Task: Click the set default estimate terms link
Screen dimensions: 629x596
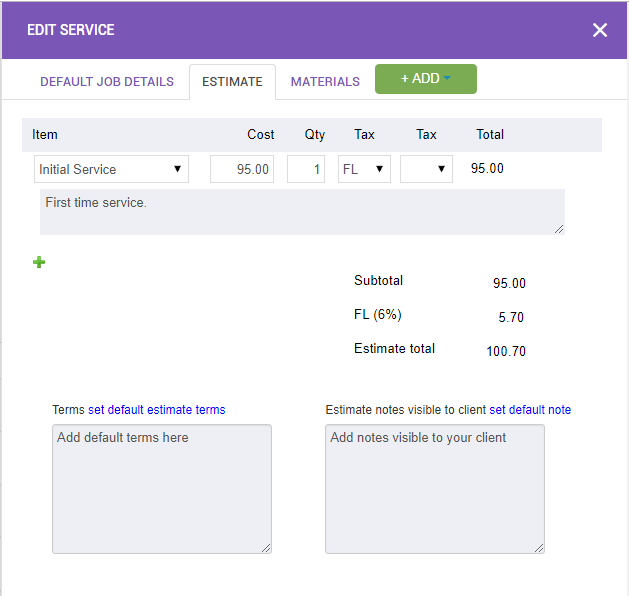Action: (157, 409)
